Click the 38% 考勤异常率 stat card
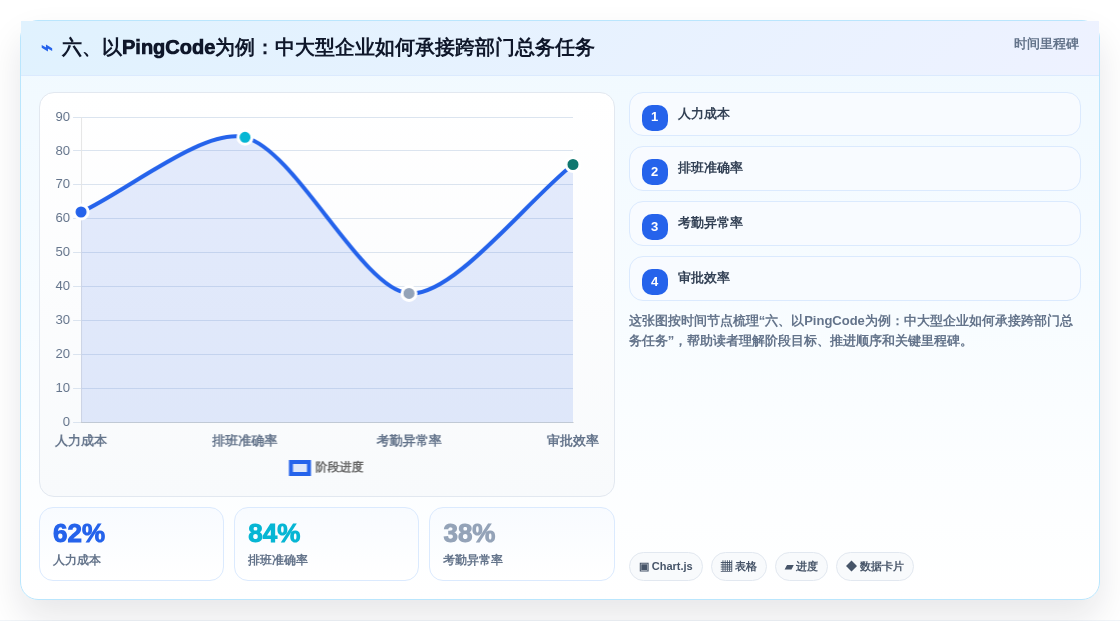The width and height of the screenshot is (1120, 621). tap(521, 544)
